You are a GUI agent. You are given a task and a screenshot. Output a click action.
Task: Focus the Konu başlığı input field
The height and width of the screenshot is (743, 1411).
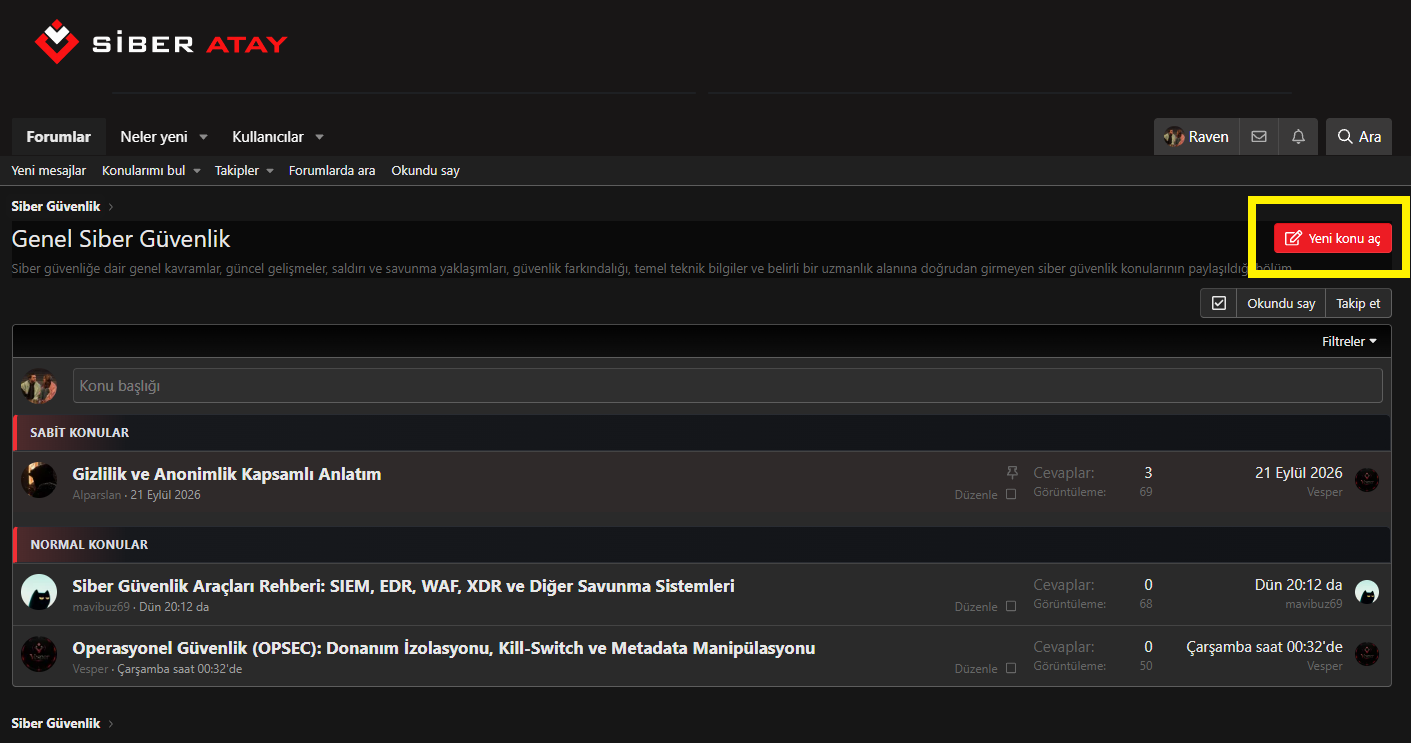(x=728, y=386)
